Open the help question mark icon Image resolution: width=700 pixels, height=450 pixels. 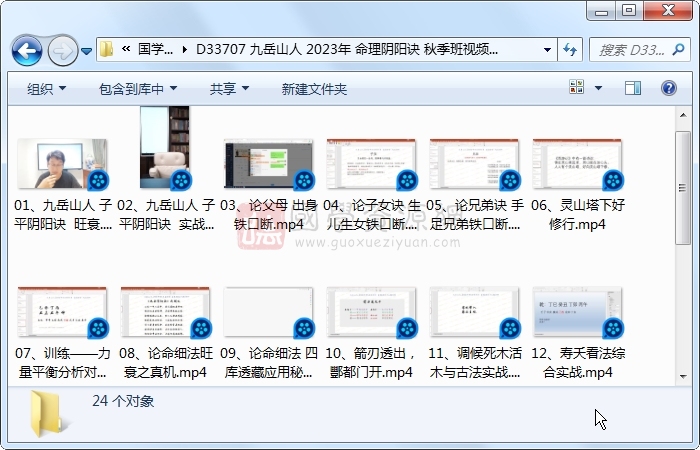[667, 89]
